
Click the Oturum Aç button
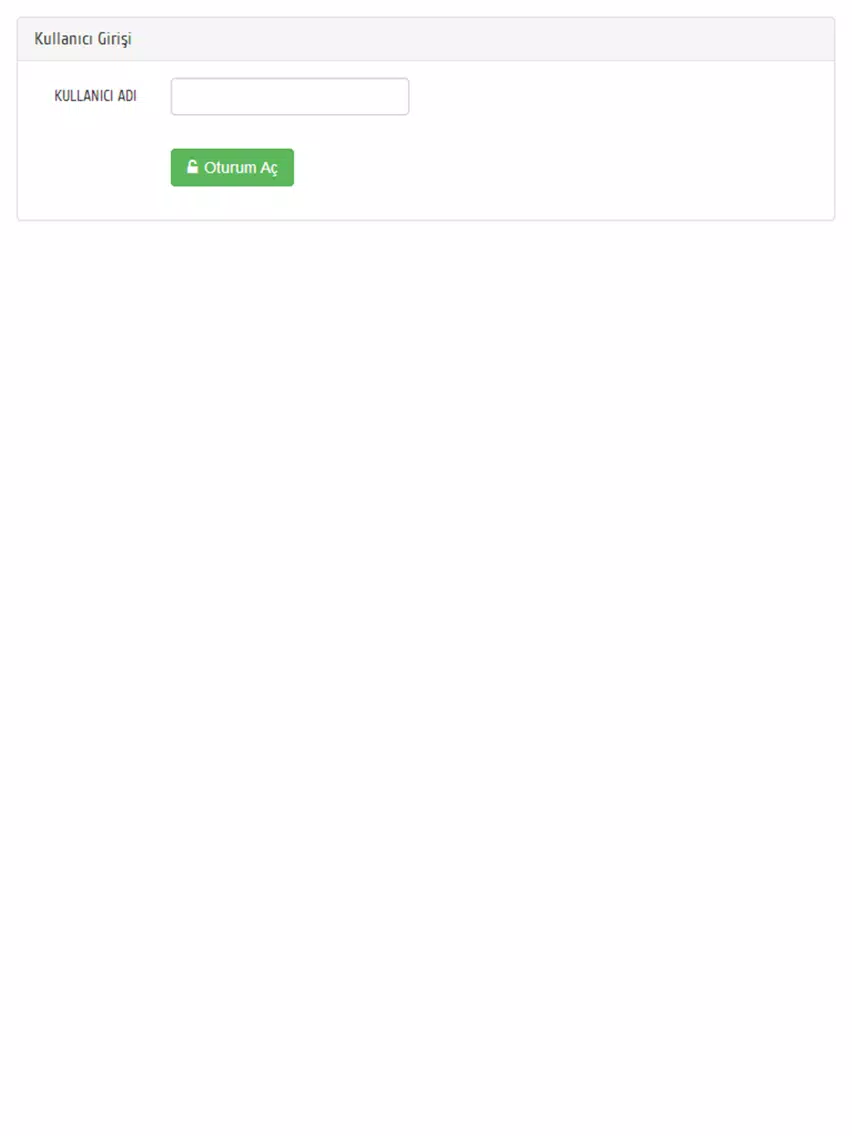(x=232, y=167)
